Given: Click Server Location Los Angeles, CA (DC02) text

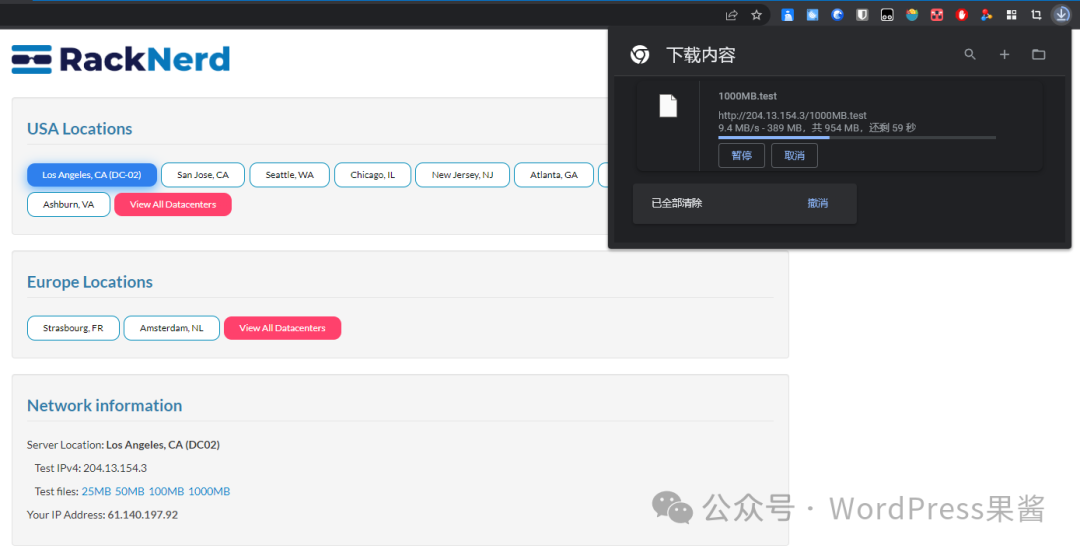Looking at the screenshot, I should [123, 445].
